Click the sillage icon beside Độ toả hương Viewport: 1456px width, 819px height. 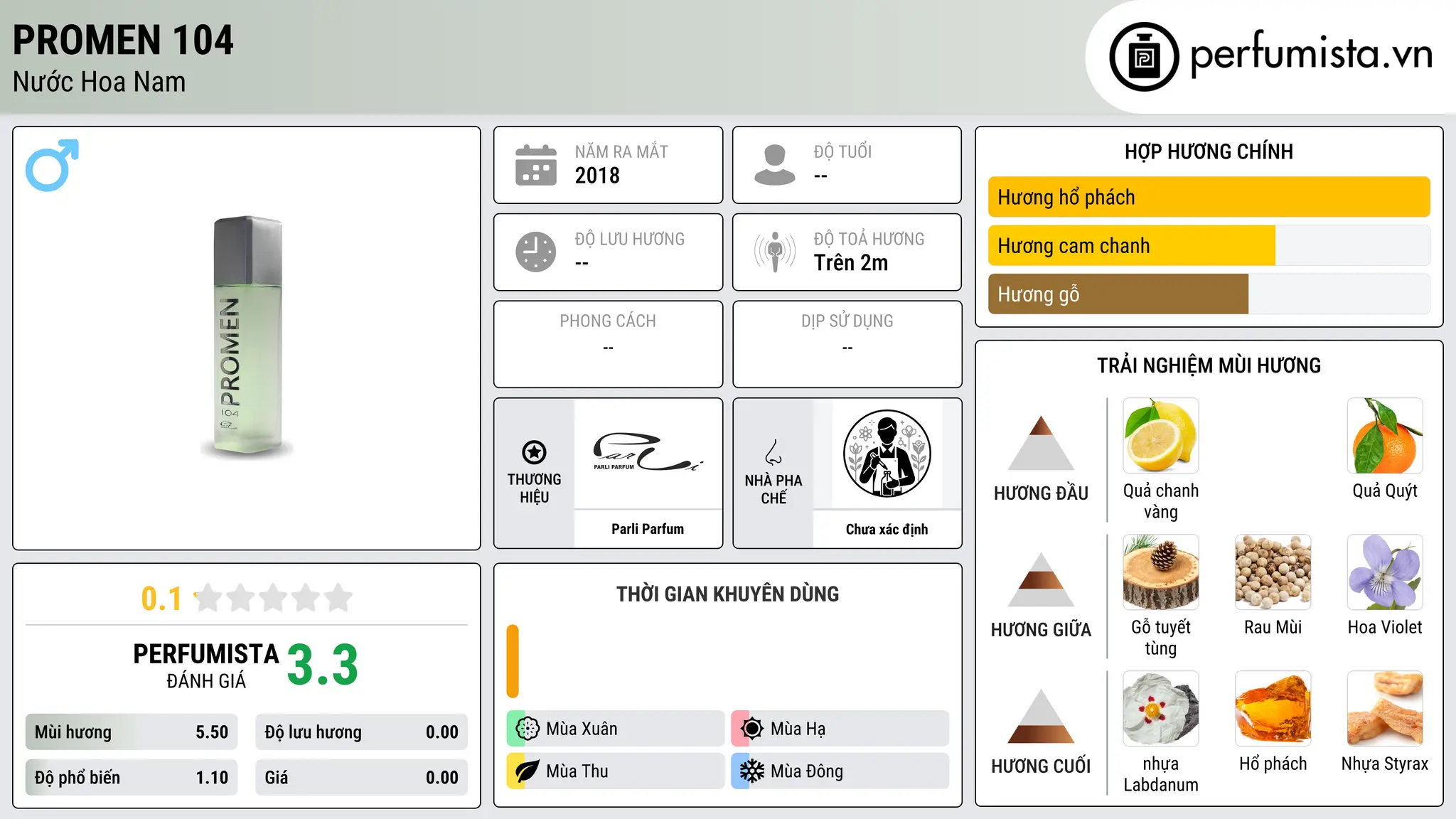(775, 252)
